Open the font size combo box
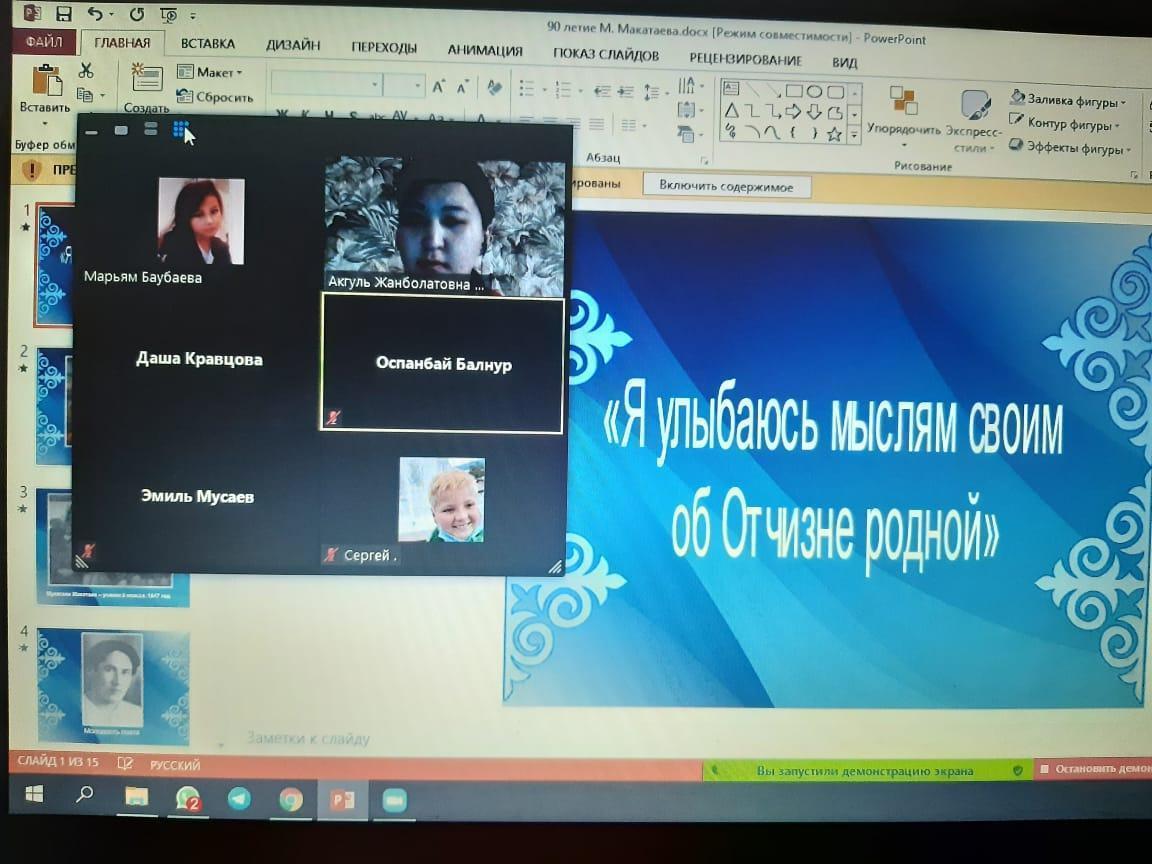The width and height of the screenshot is (1152, 864). tap(405, 86)
